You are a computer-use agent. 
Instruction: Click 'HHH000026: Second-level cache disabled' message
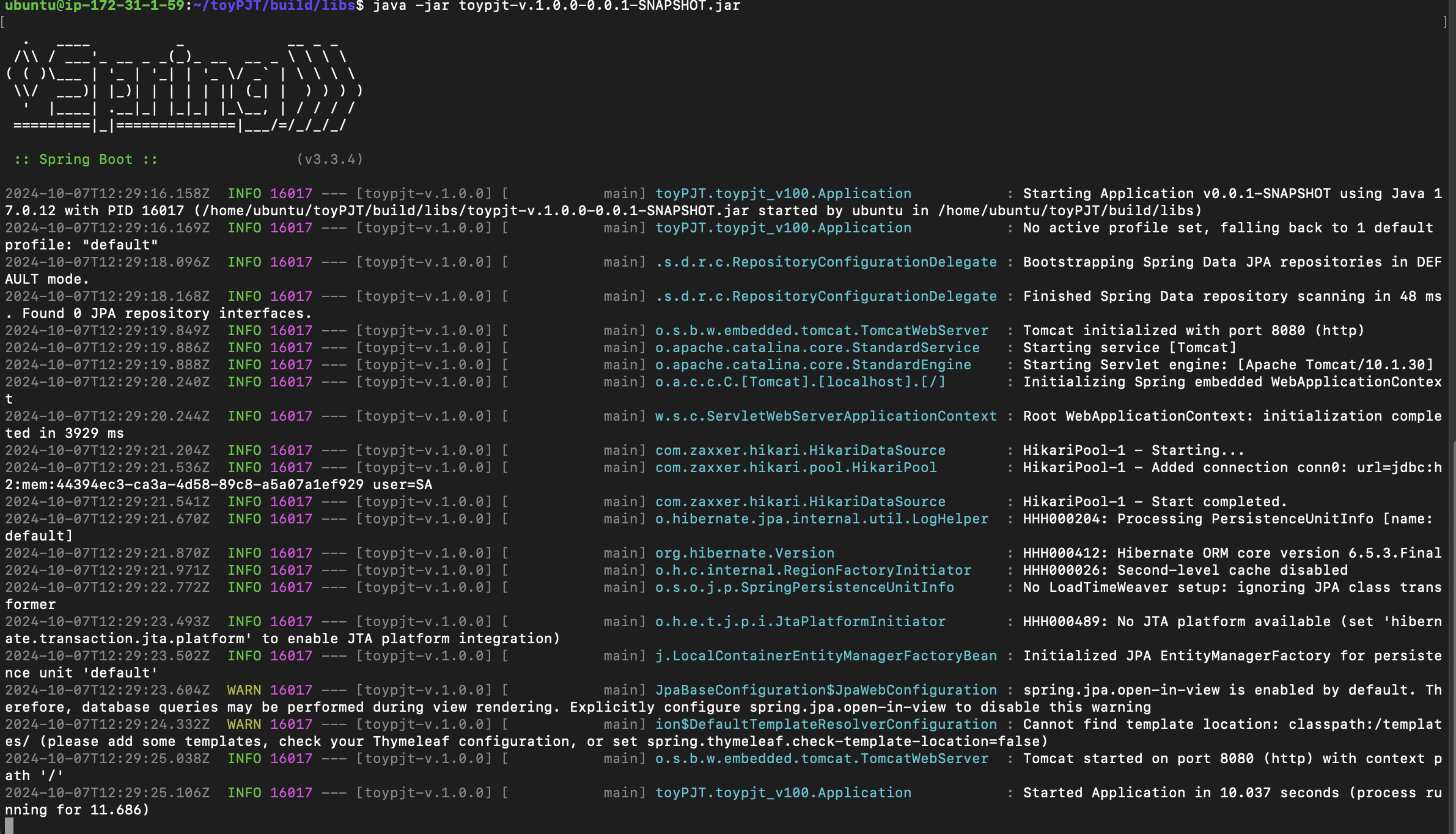point(1185,570)
